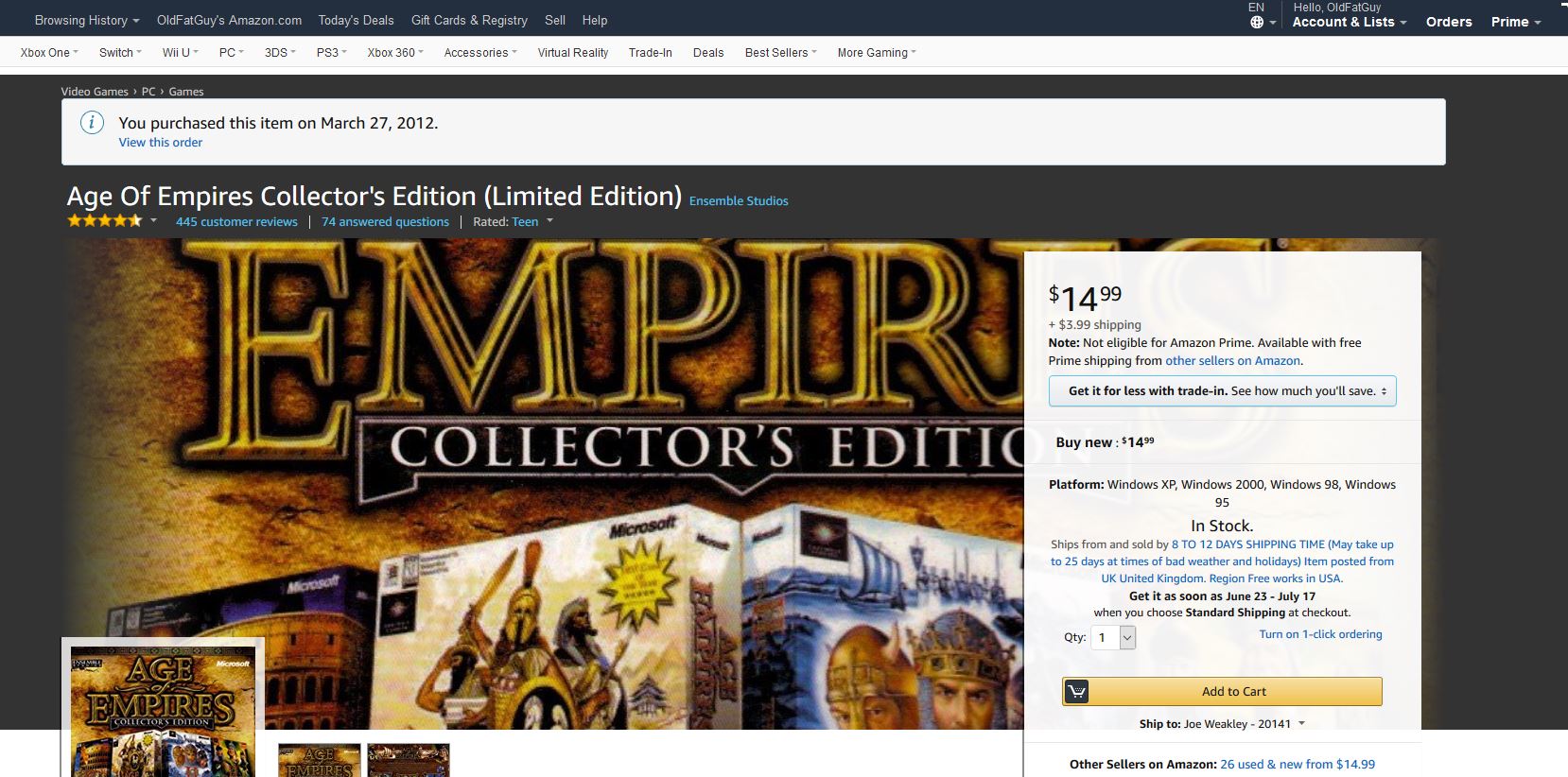Click the PC breadcrumb link
This screenshot has width=1568, height=777.
[148, 92]
